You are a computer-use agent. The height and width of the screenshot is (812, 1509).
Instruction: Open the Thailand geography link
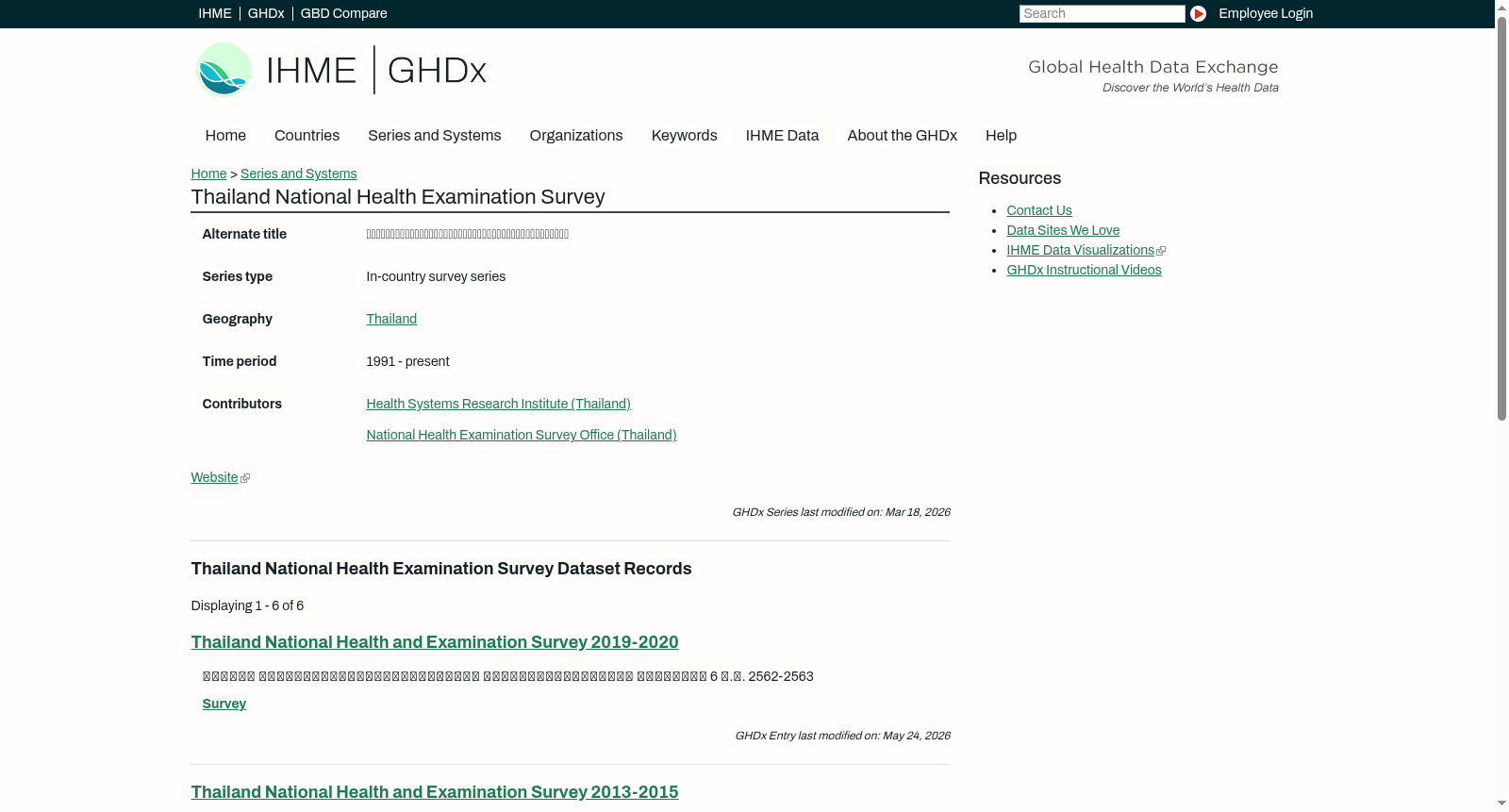(391, 319)
